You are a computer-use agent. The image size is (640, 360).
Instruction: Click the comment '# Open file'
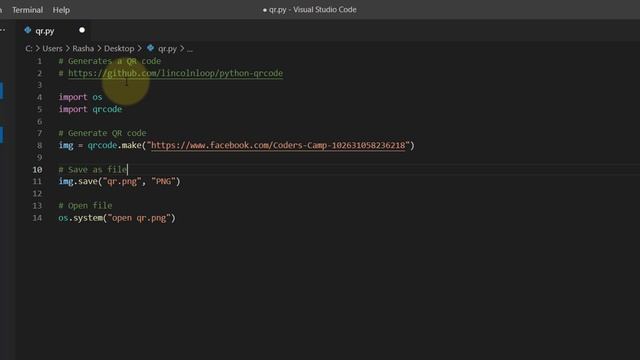pos(85,205)
